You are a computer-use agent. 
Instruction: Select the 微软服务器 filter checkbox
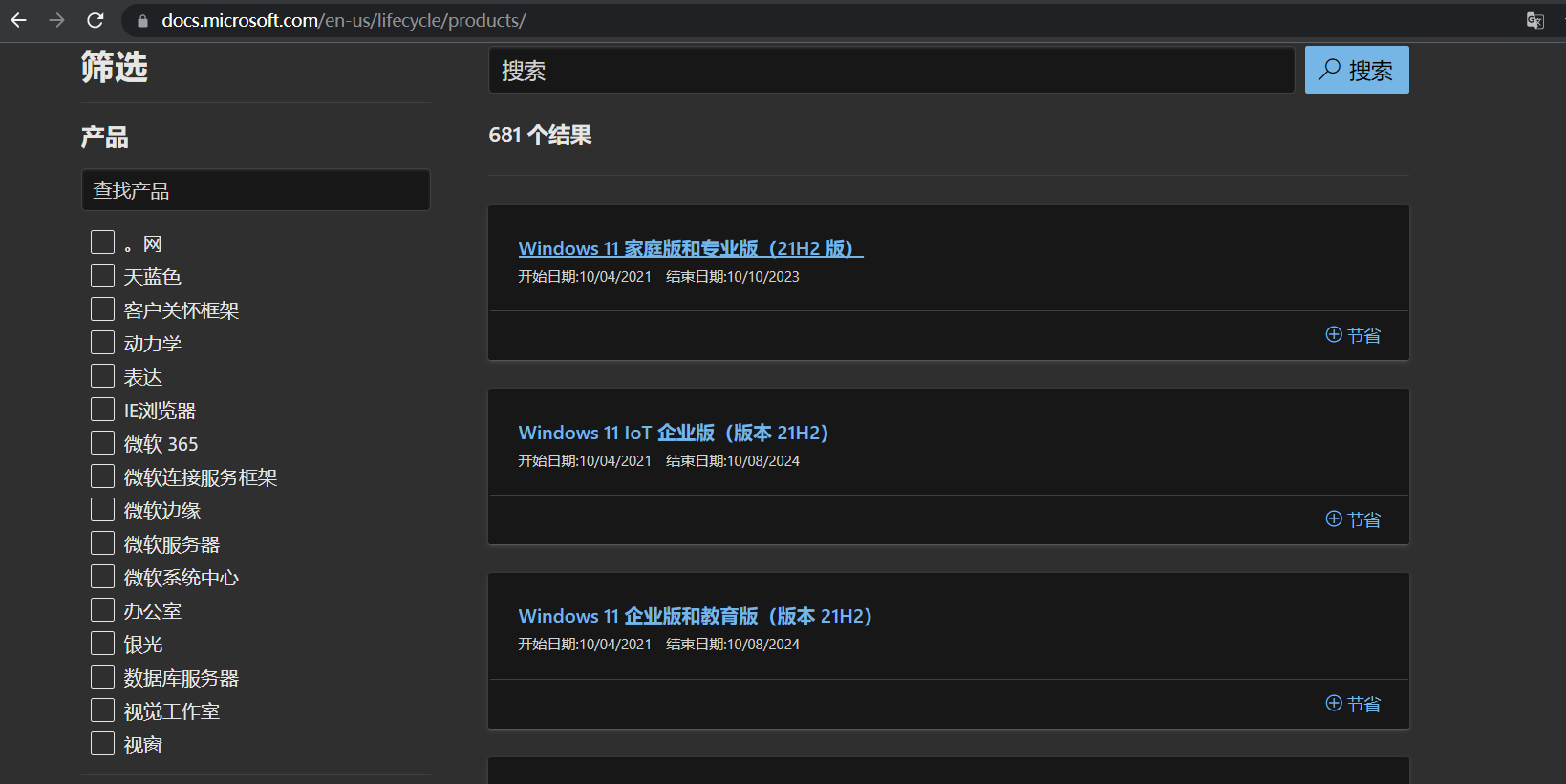[102, 543]
